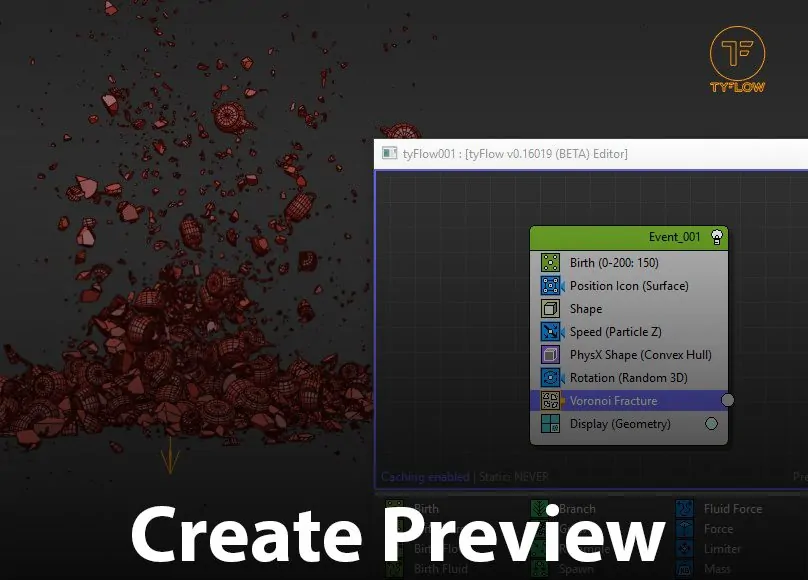The image size is (808, 580).
Task: Click the Birth operator icon in Event_001
Action: pos(550,263)
